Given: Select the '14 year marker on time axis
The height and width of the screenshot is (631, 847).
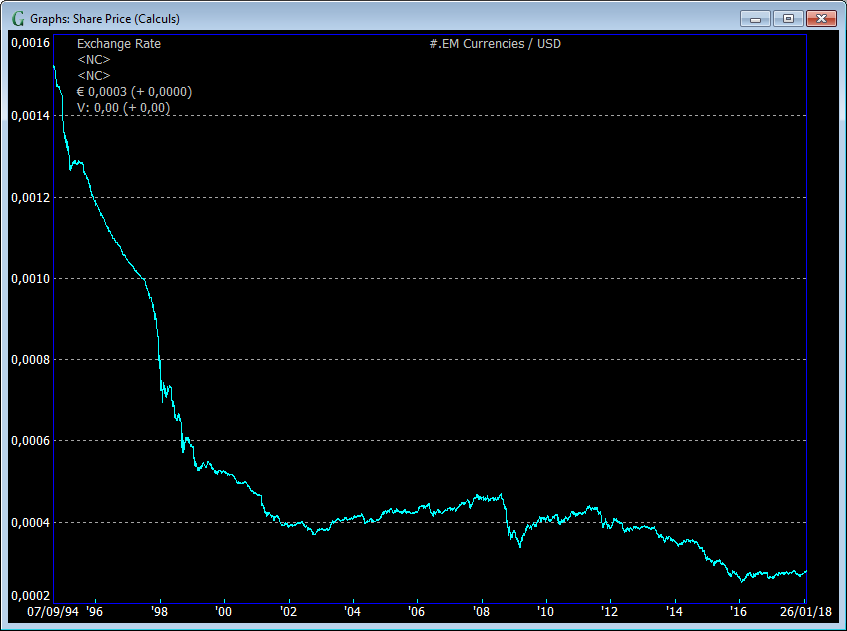Looking at the screenshot, I should (x=674, y=610).
